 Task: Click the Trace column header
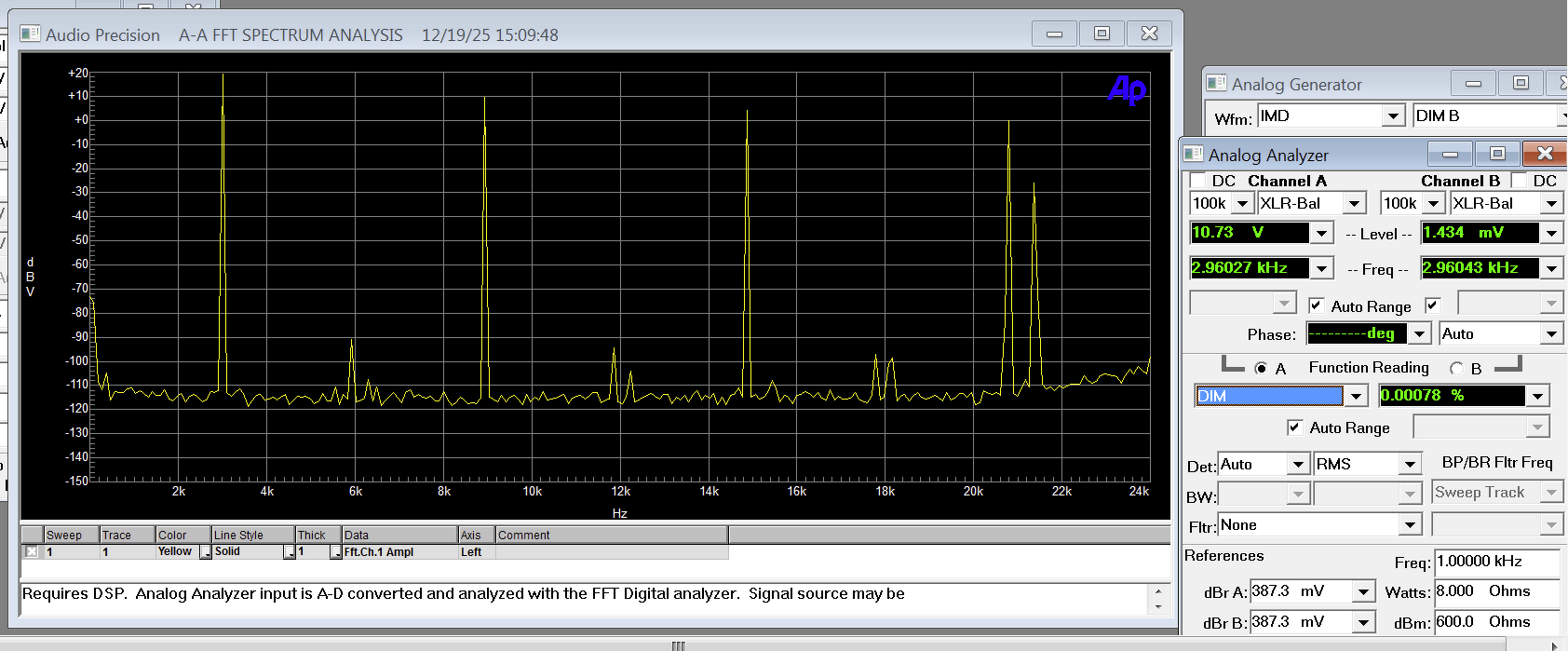pos(128,535)
